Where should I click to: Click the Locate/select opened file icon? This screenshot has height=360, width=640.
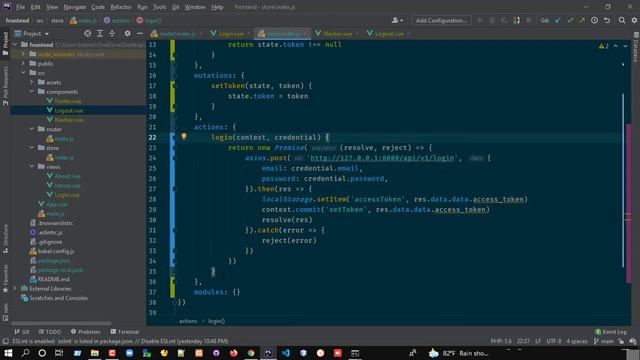[x=87, y=33]
